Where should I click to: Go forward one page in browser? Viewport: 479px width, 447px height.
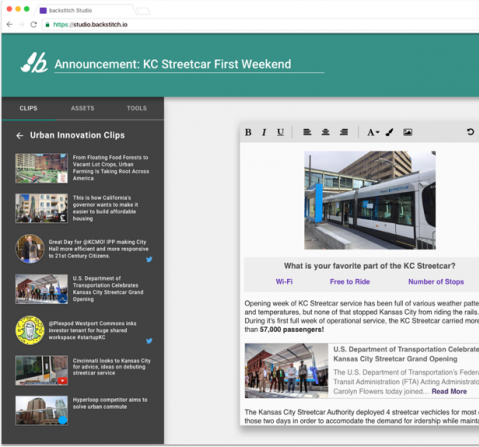(21, 24)
